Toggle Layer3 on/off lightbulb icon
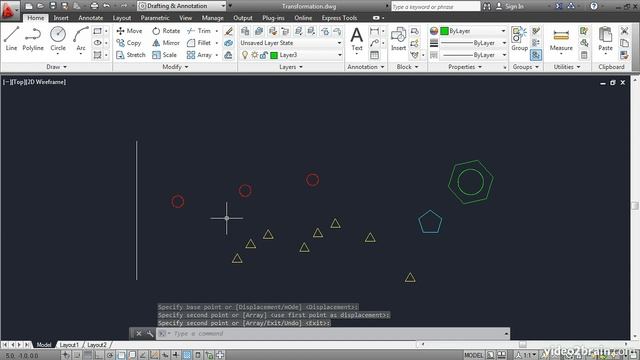Viewport: 640px width, 360px height. coord(245,55)
